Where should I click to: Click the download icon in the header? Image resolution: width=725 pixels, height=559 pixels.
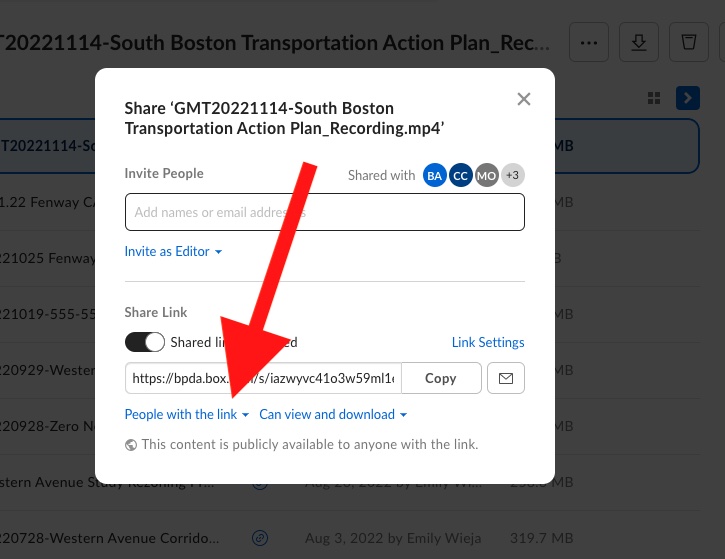click(638, 42)
